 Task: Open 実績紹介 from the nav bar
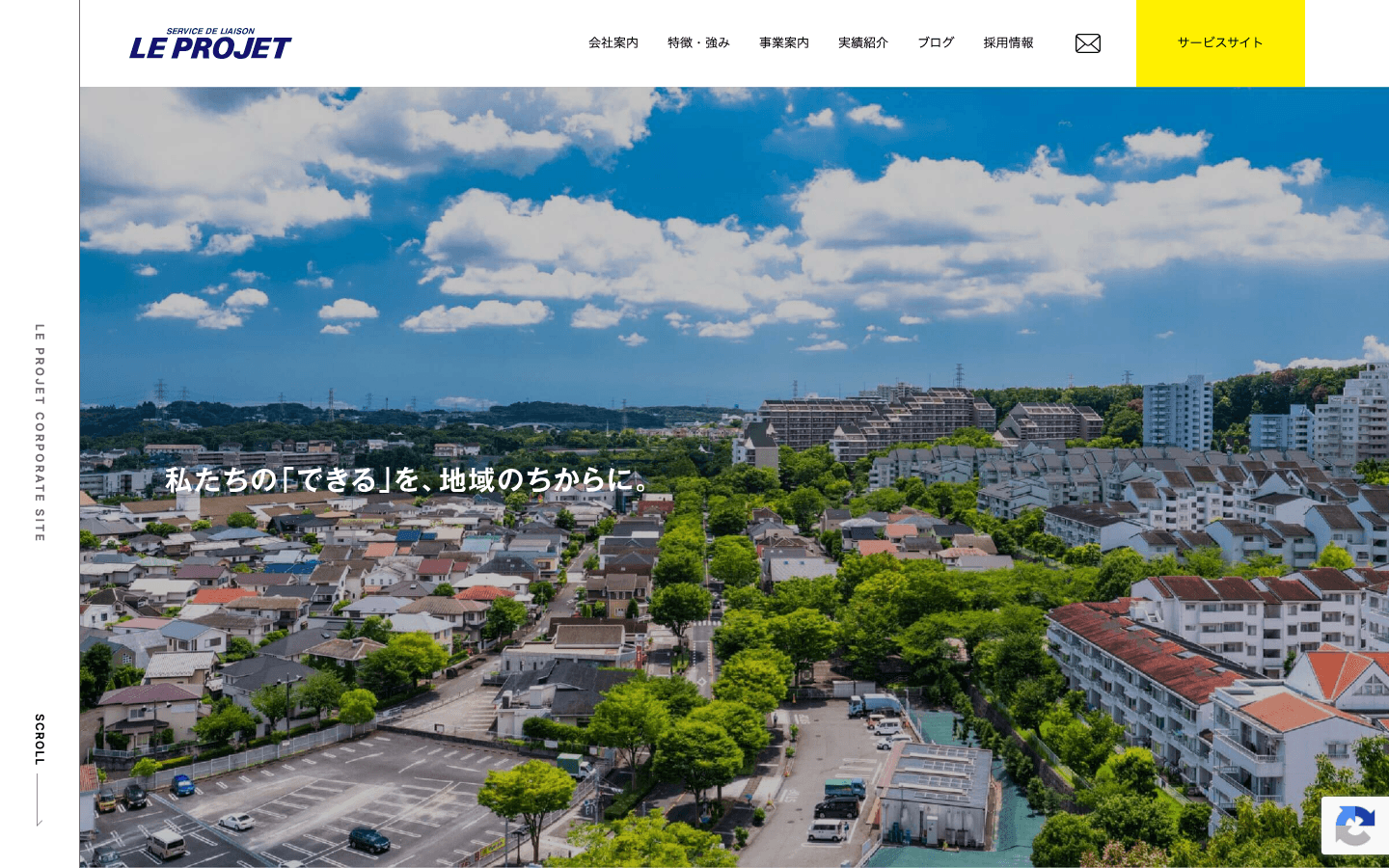coord(863,42)
